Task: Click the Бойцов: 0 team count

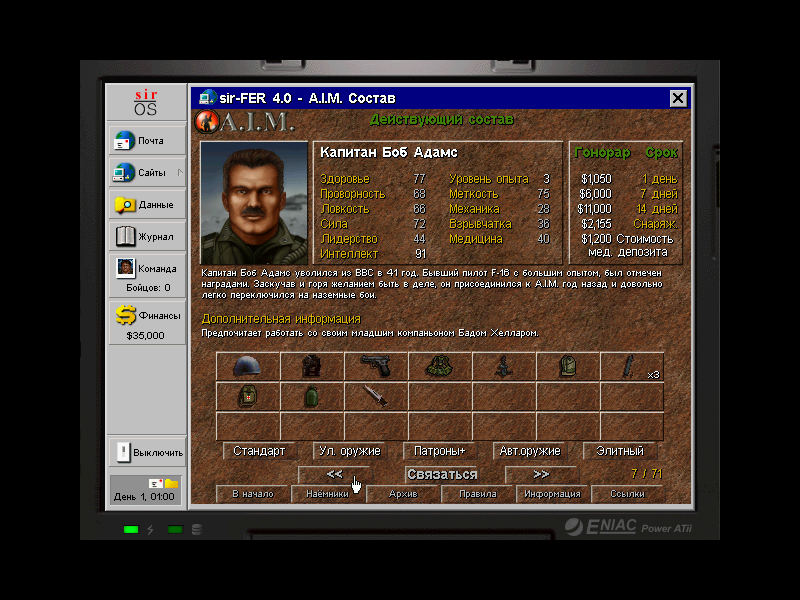Action: pos(148,288)
